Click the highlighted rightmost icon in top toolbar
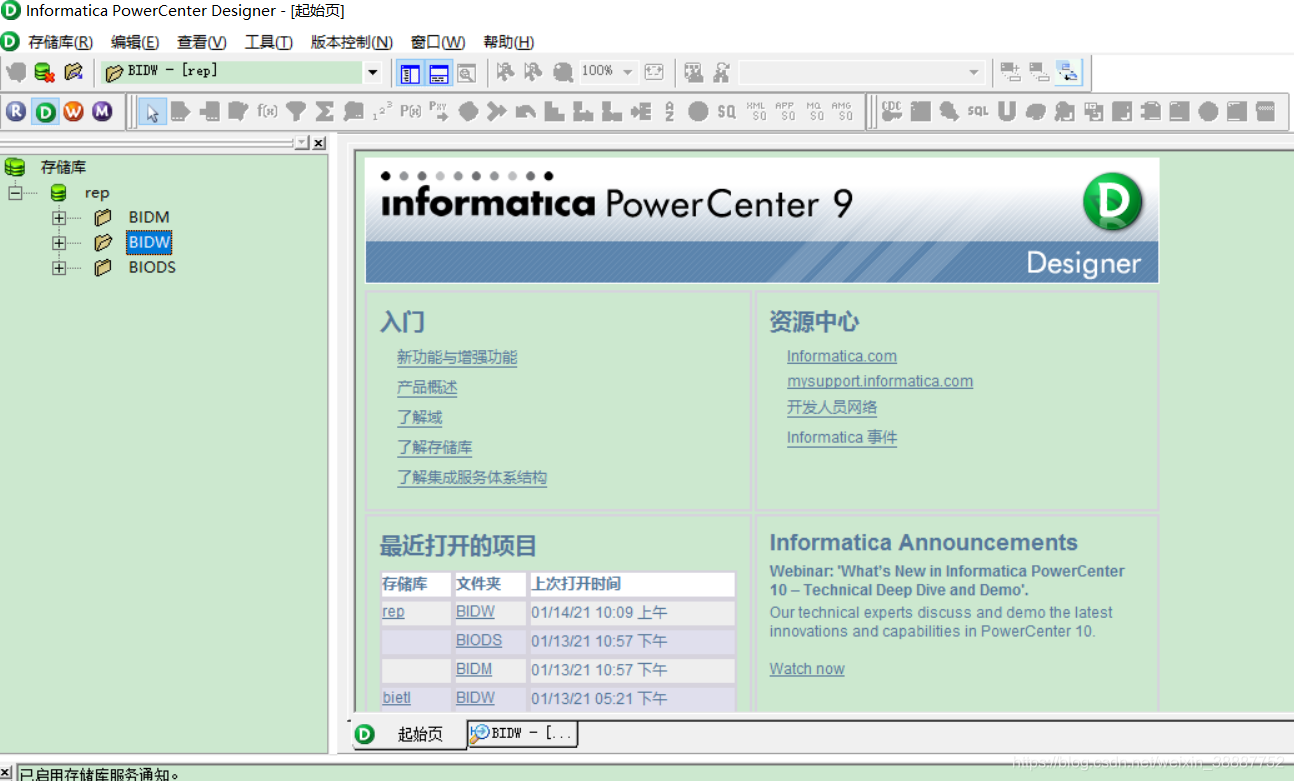The width and height of the screenshot is (1294, 781). pos(1069,72)
